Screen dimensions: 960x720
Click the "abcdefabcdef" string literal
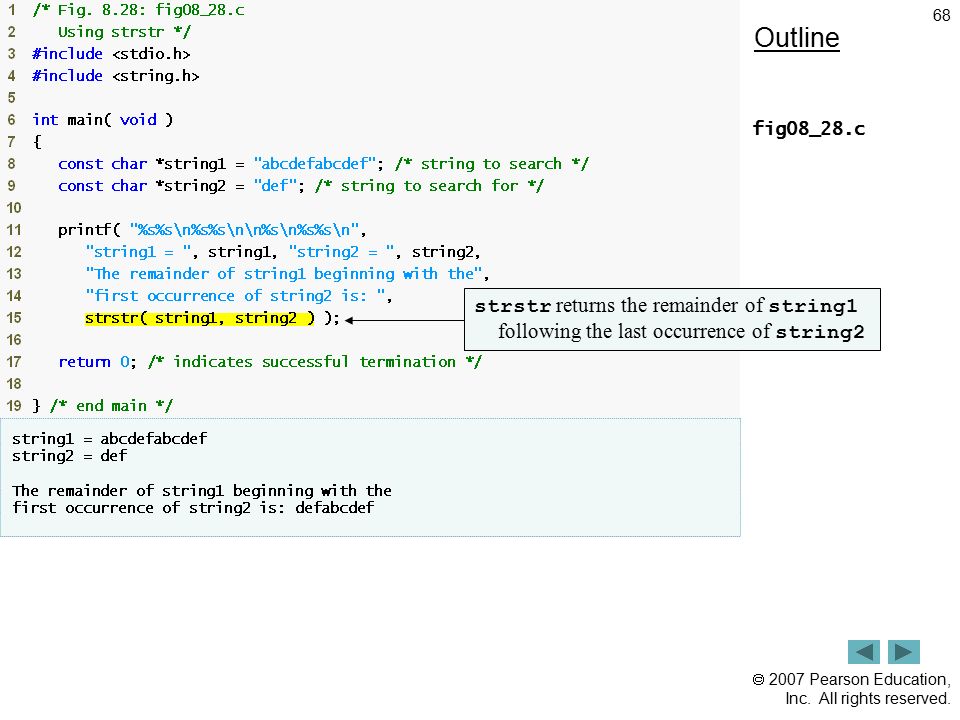[314, 164]
